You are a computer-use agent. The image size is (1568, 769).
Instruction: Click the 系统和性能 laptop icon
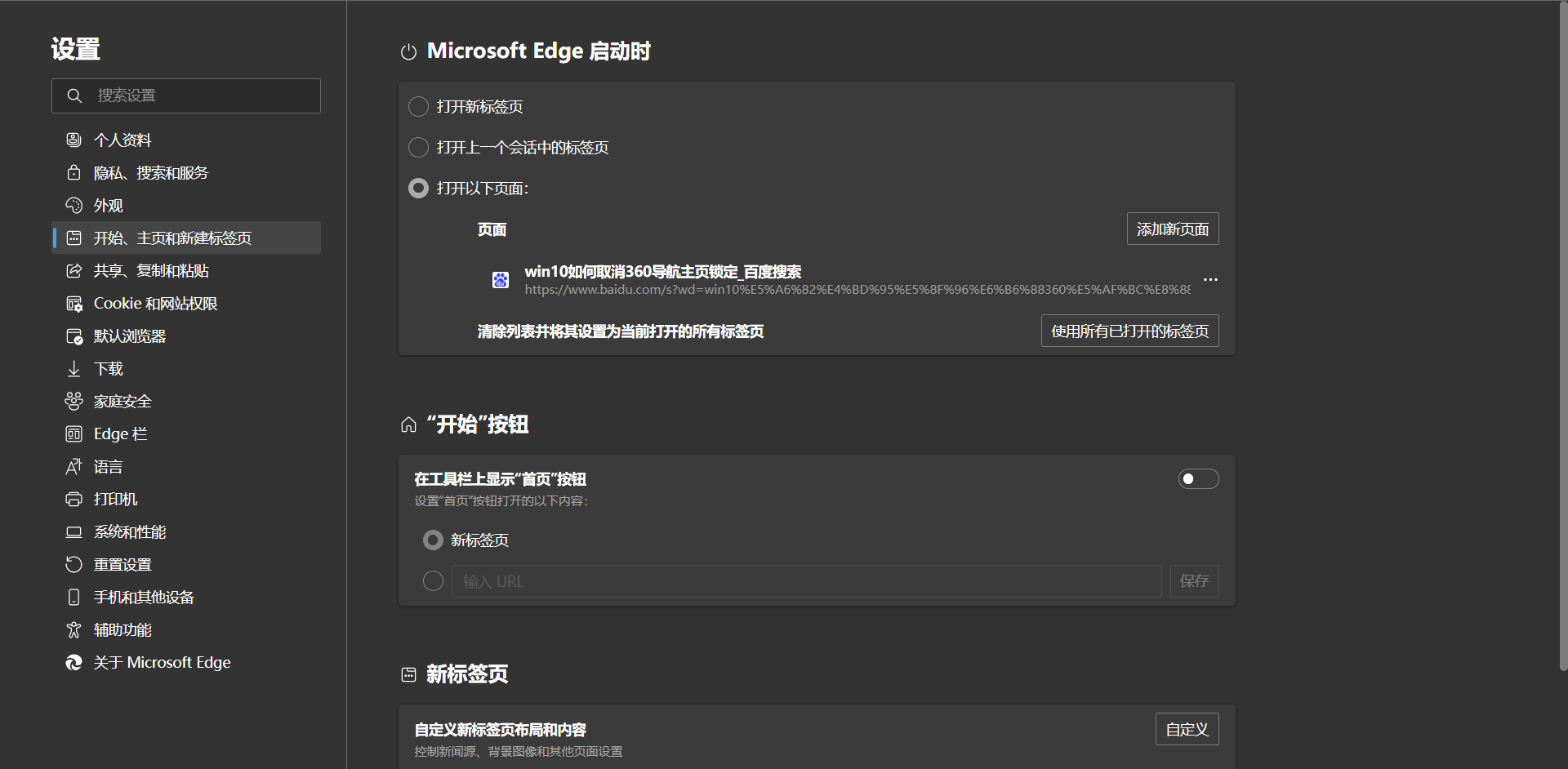pos(73,531)
